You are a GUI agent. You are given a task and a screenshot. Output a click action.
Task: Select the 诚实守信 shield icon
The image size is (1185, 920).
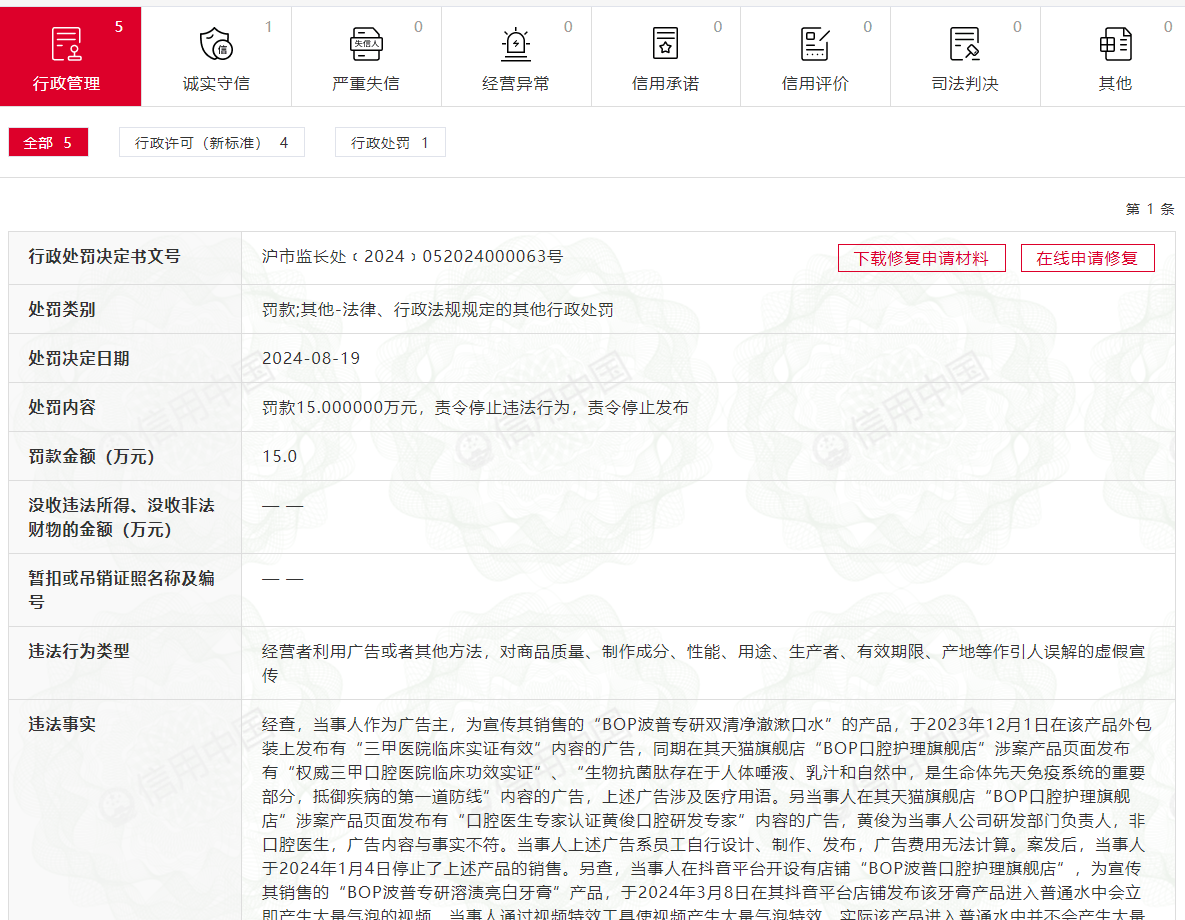coord(216,44)
